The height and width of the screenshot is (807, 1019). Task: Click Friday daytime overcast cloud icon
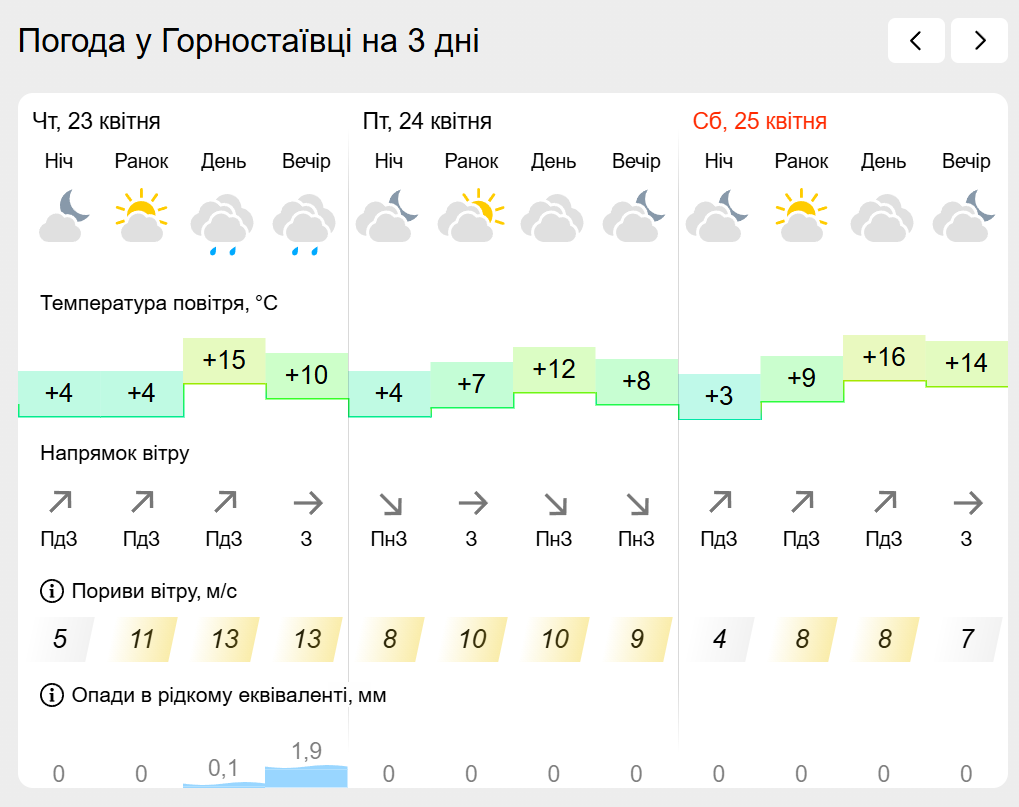pyautogui.click(x=553, y=218)
